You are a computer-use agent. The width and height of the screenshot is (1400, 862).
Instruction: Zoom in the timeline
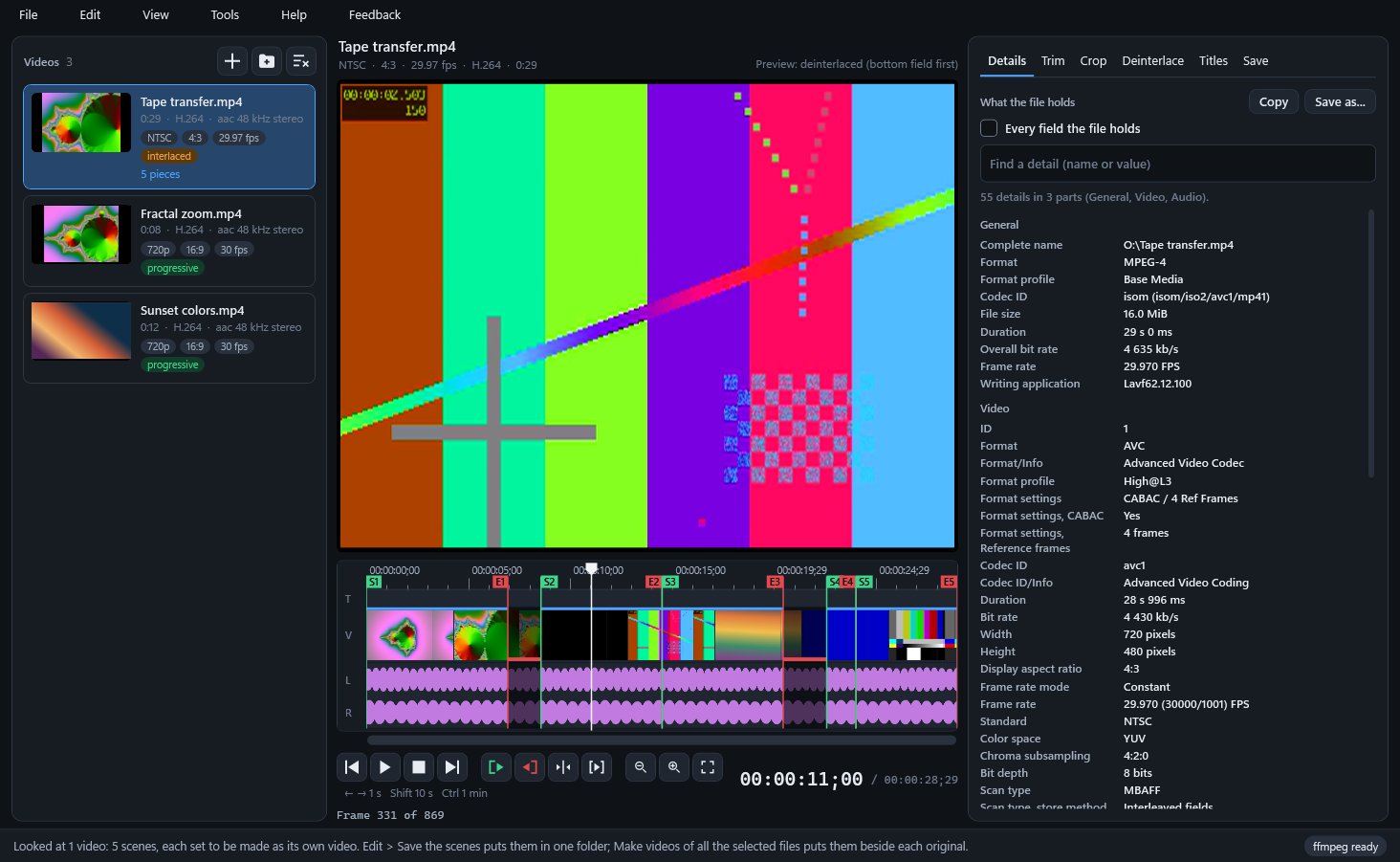coord(674,767)
